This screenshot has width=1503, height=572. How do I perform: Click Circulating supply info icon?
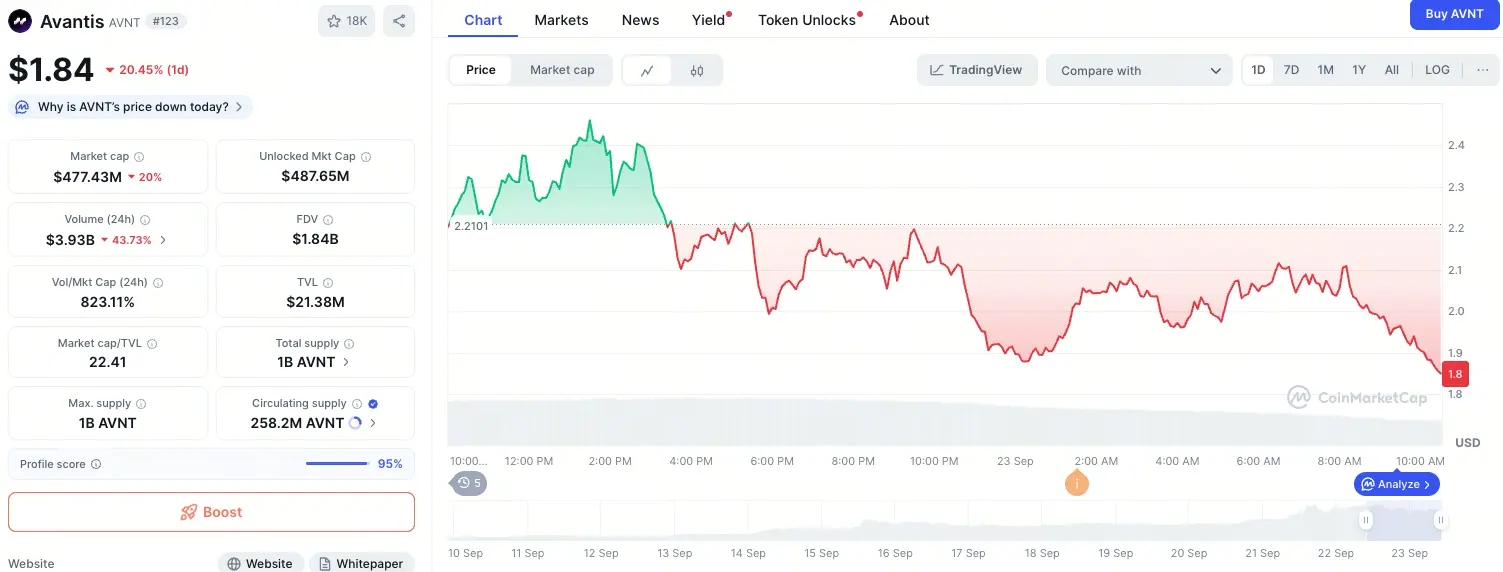pos(356,404)
